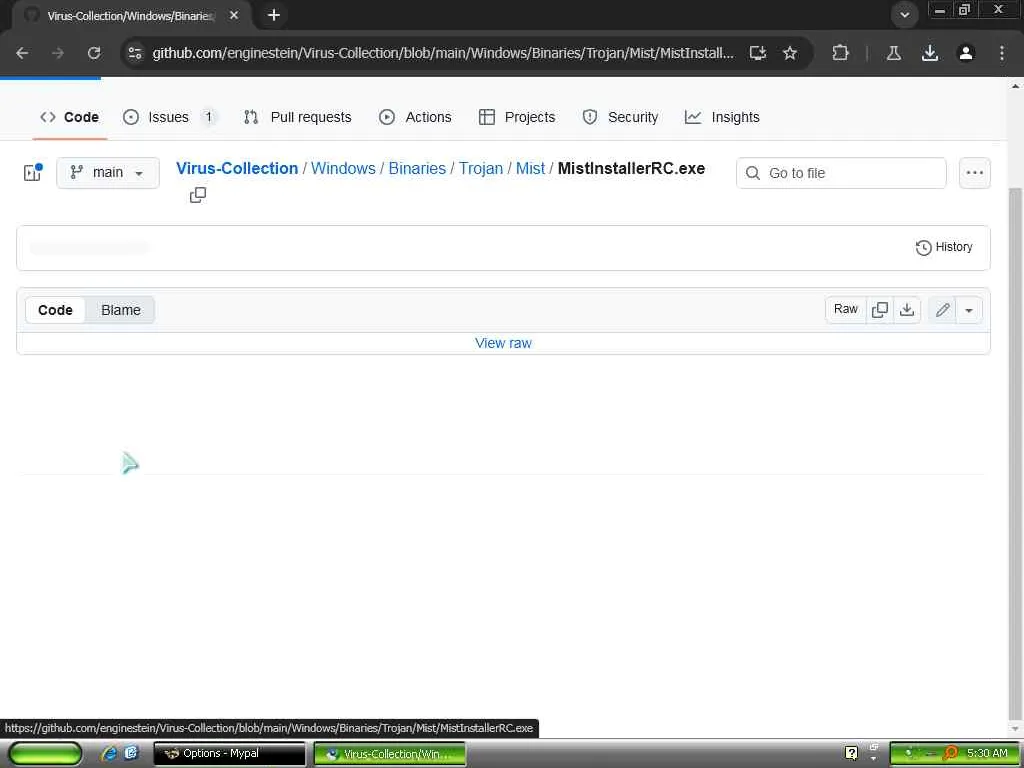Show browser downloads

(930, 53)
